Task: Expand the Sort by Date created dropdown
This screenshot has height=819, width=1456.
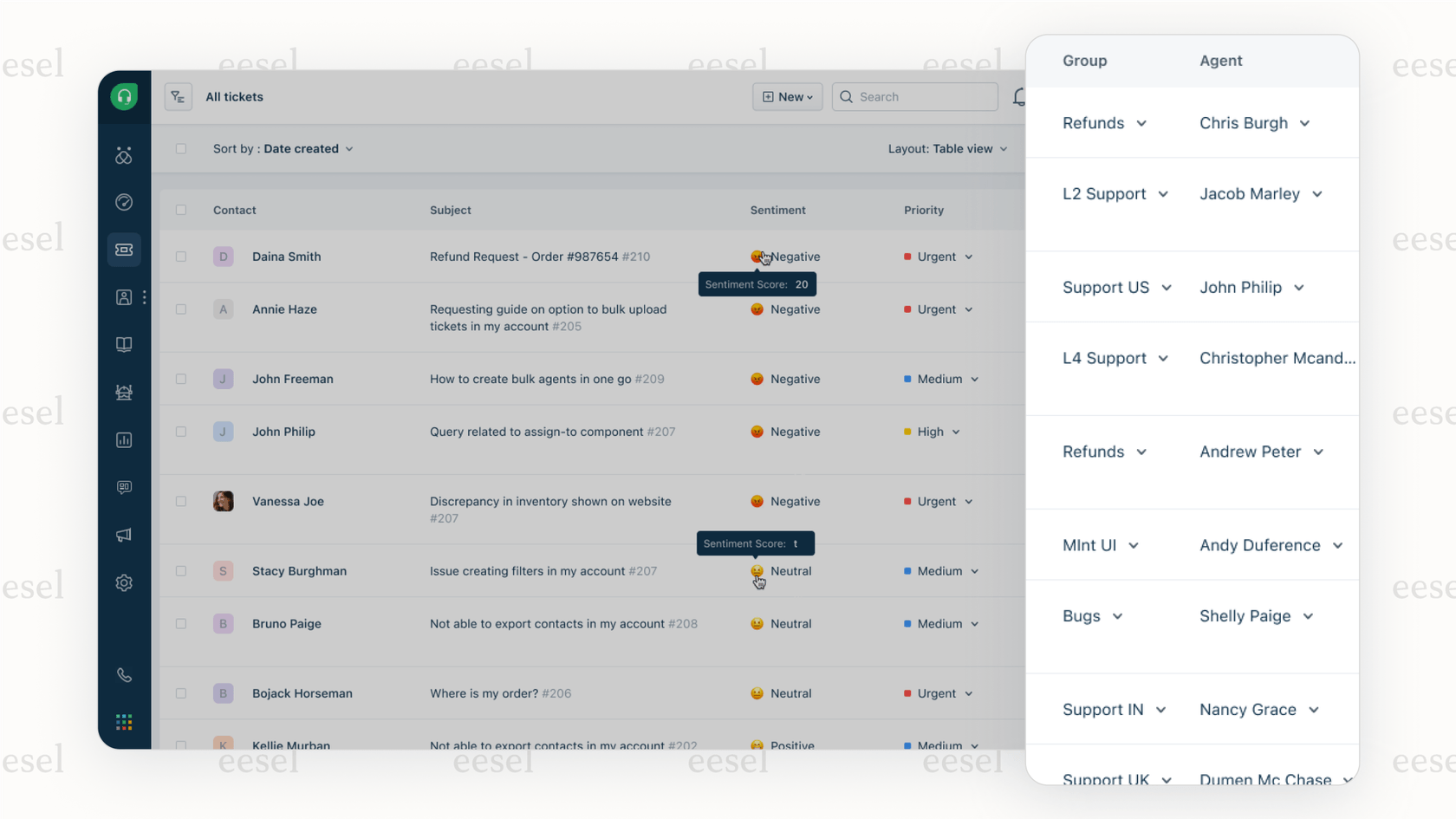Action: point(283,149)
